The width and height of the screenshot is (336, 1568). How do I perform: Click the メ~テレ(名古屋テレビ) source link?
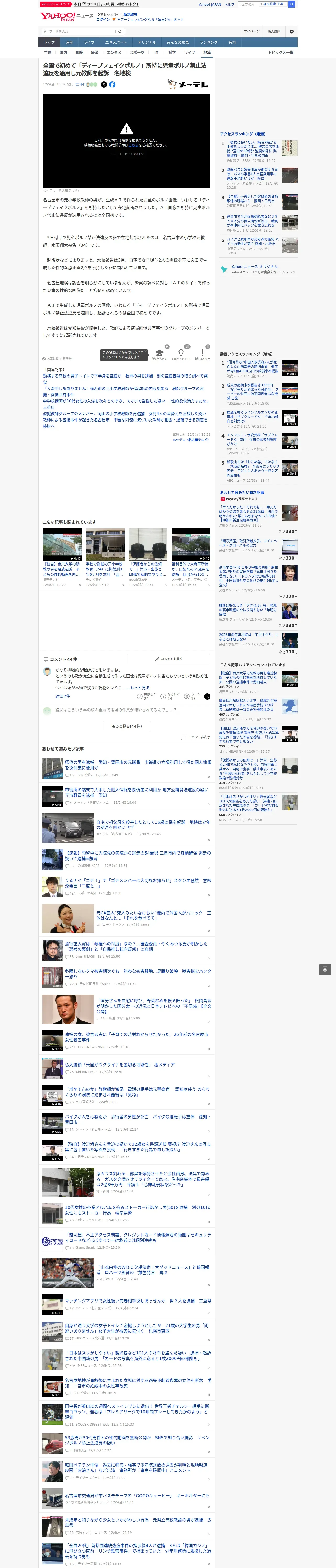coord(192,440)
